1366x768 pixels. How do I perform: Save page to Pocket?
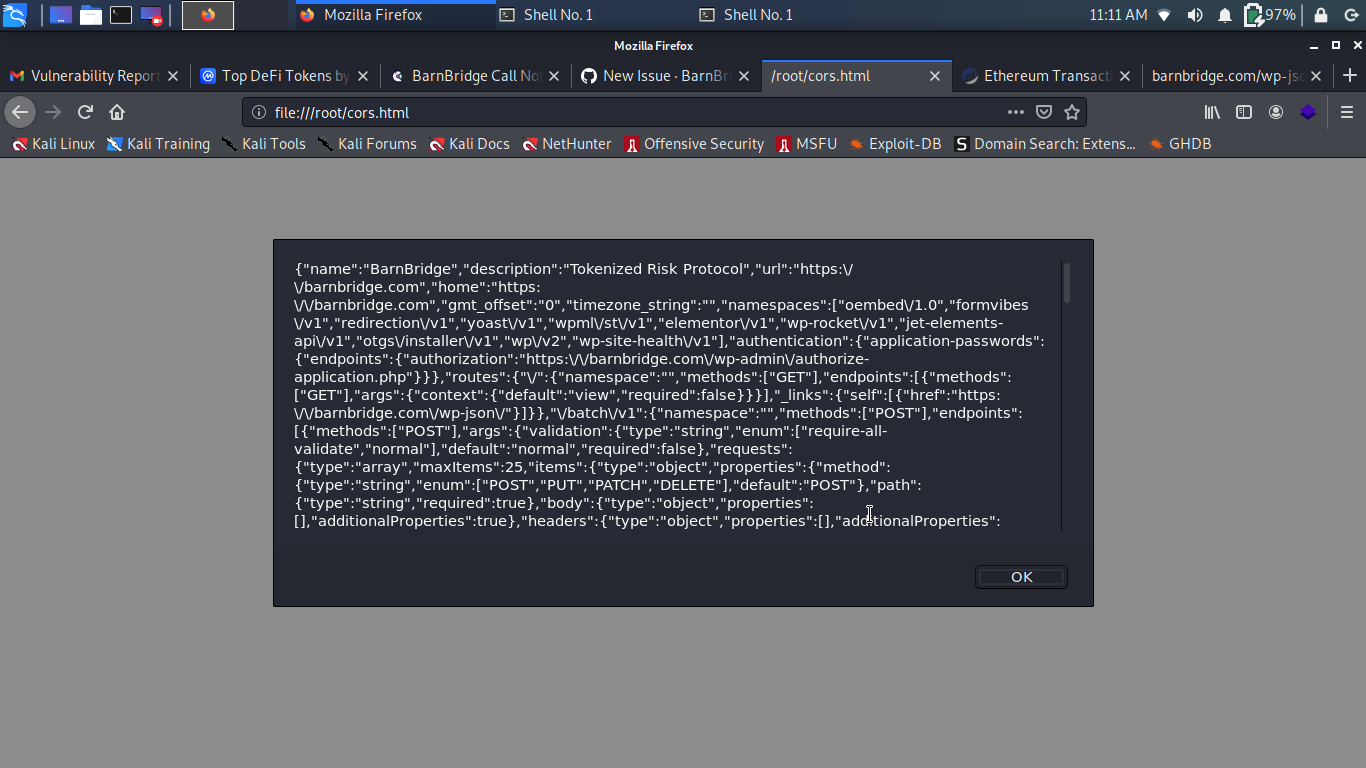tap(1044, 112)
